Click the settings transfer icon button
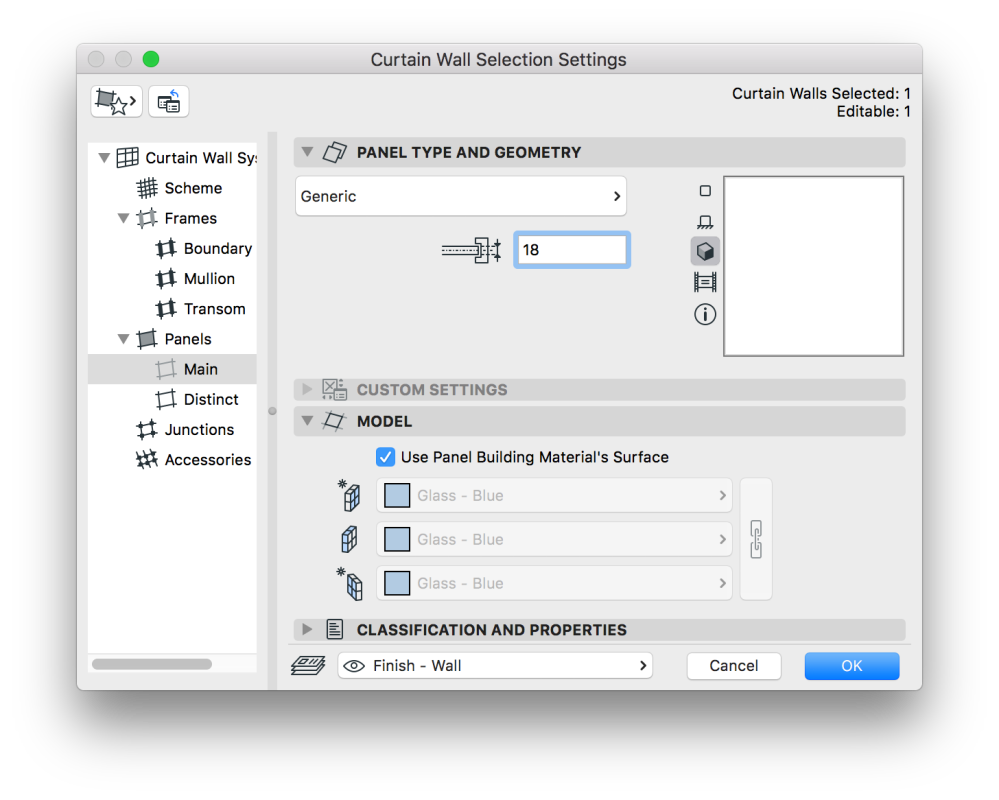Image resolution: width=999 pixels, height=800 pixels. pyautogui.click(x=169, y=101)
